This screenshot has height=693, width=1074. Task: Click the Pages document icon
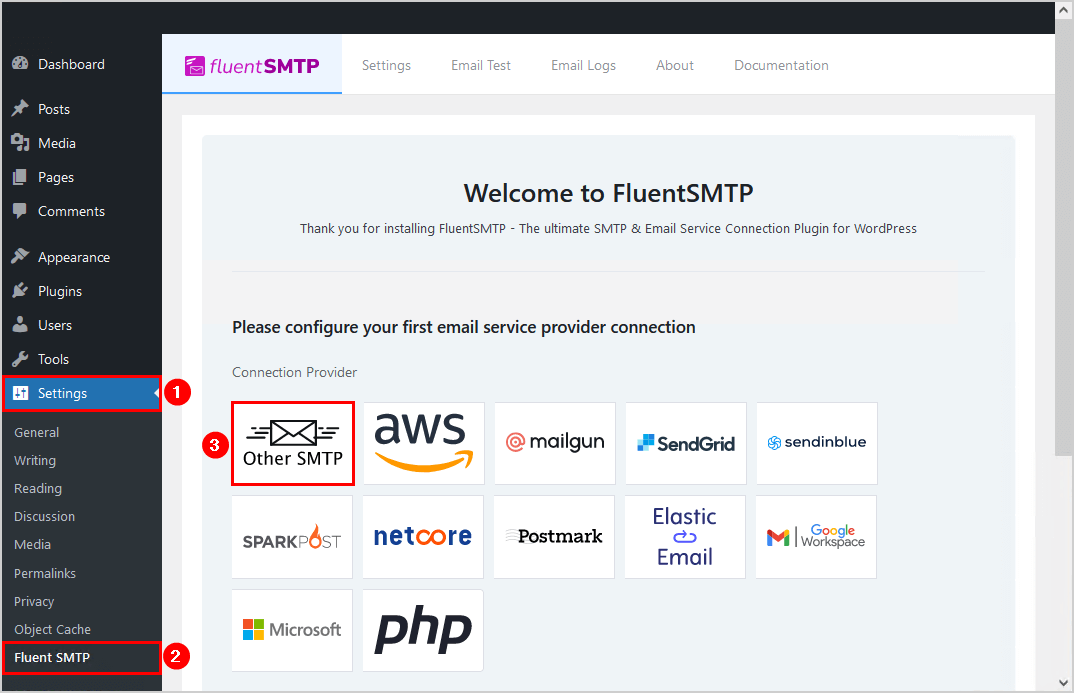point(20,177)
